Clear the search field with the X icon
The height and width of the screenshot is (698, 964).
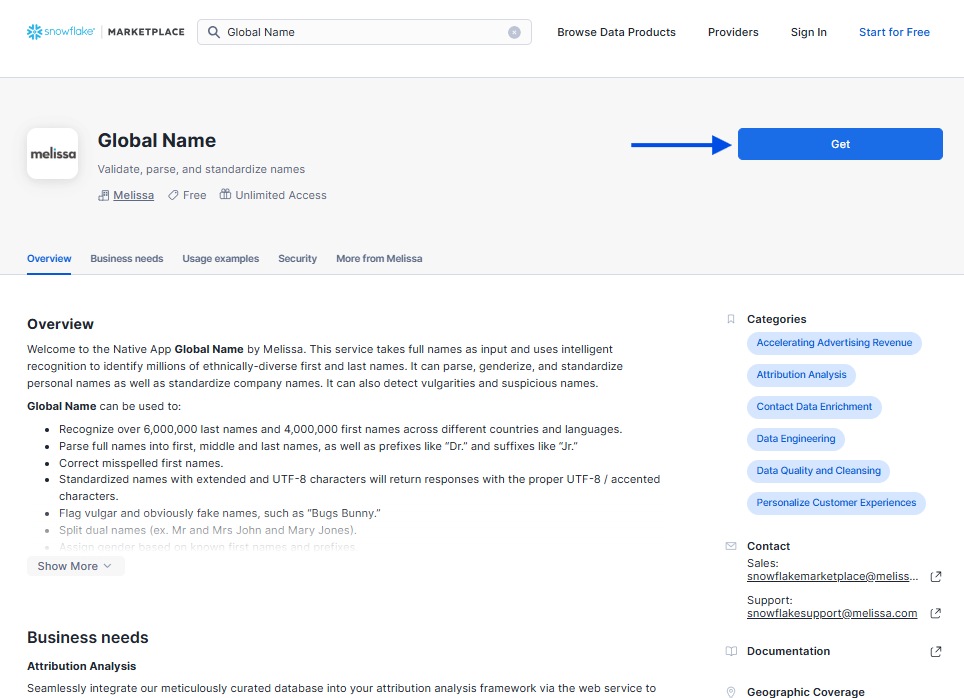tap(514, 32)
